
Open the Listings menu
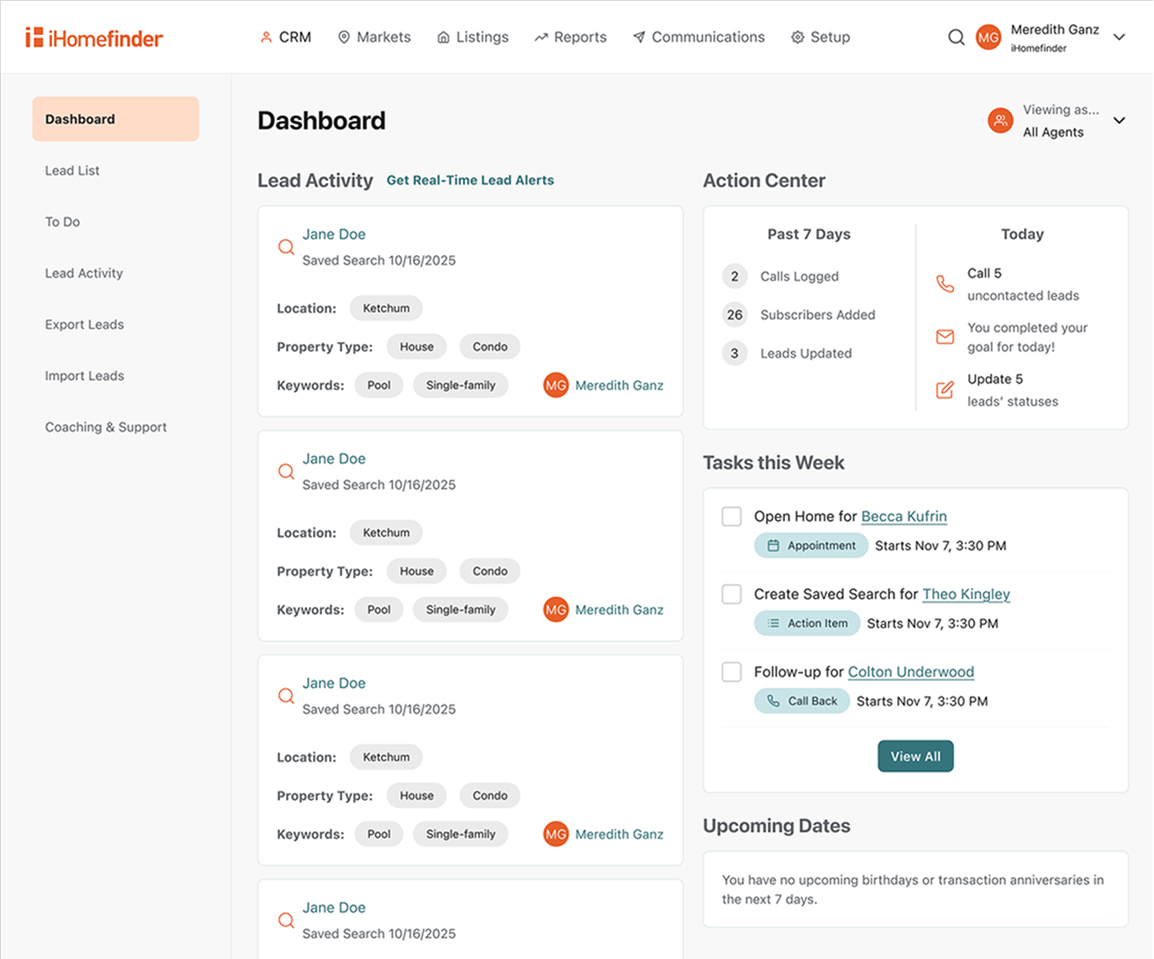473,37
